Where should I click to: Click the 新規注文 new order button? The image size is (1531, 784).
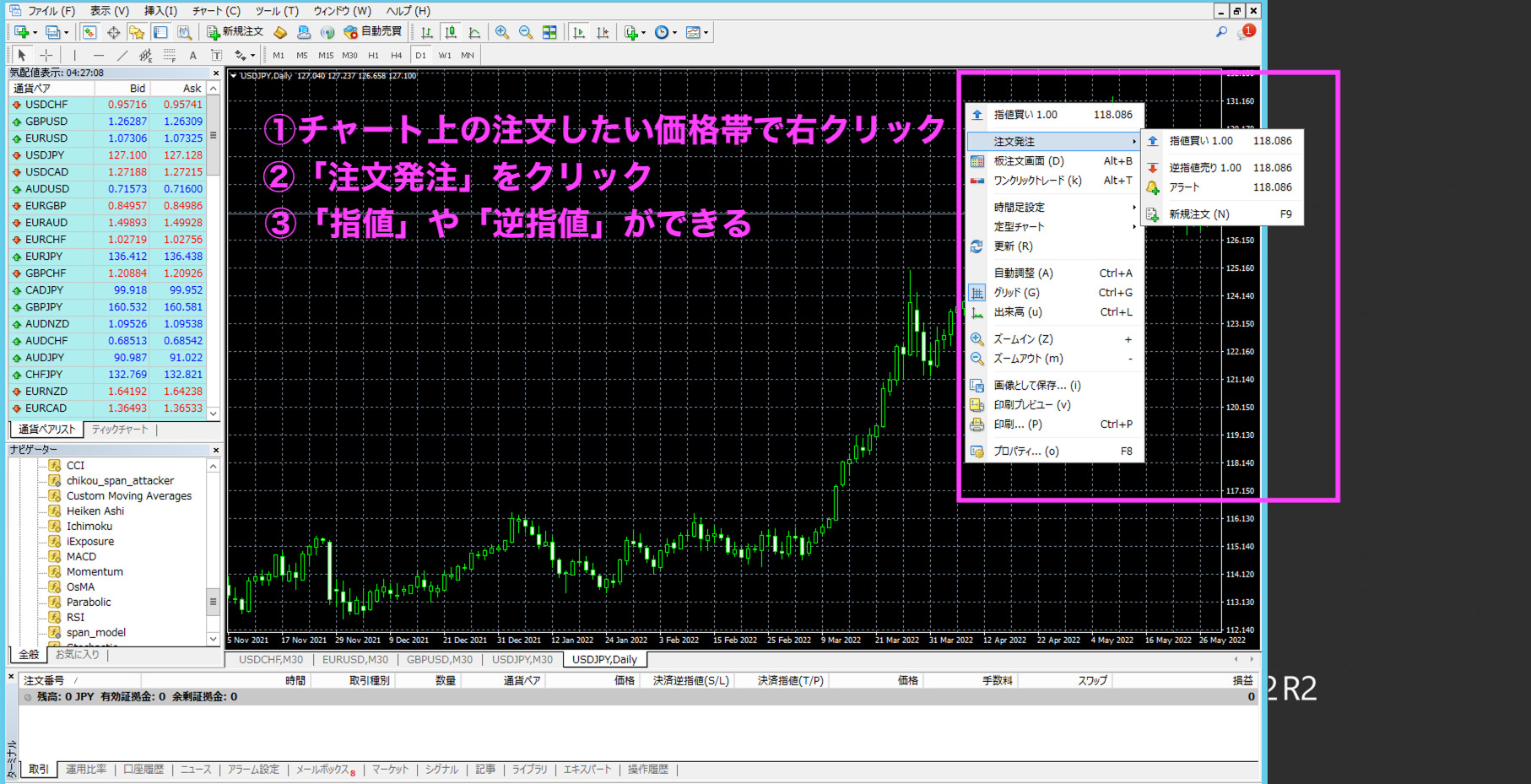(235, 32)
